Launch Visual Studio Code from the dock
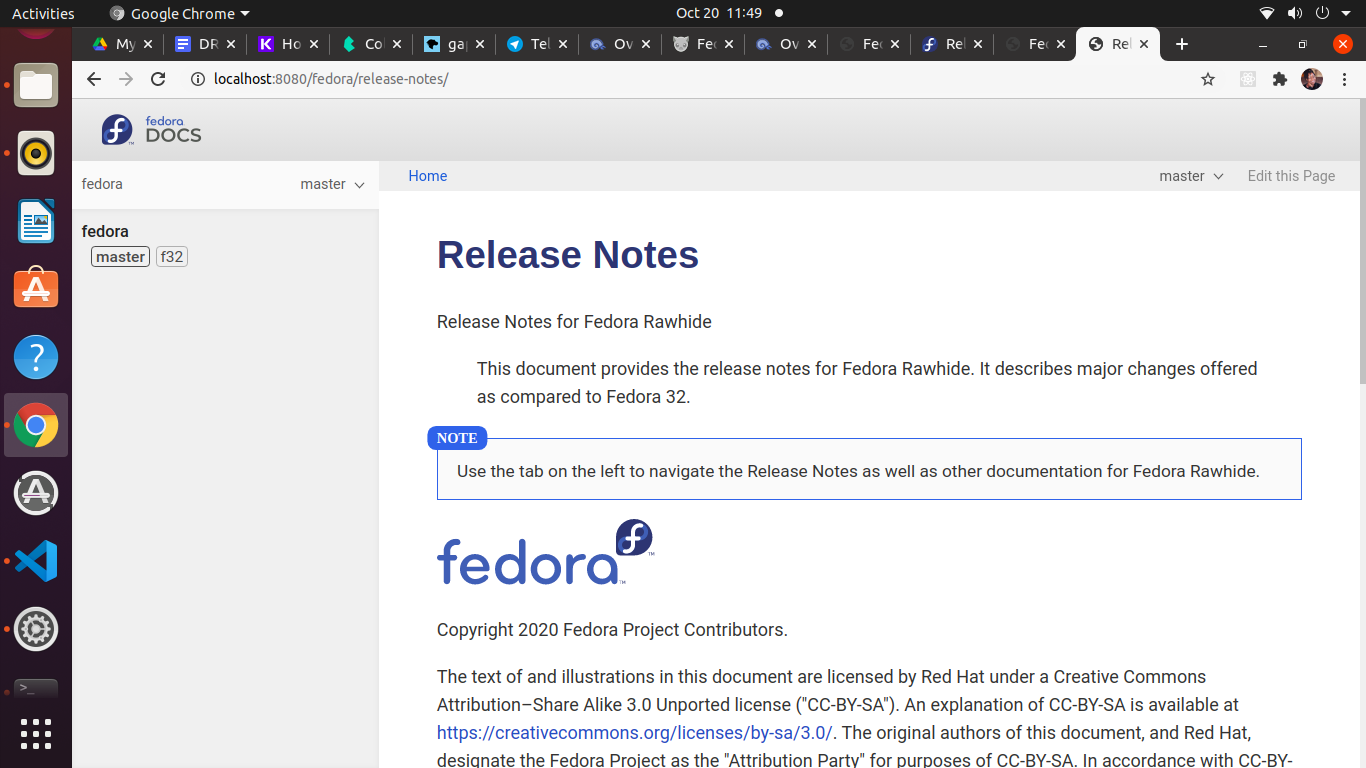 tap(36, 561)
